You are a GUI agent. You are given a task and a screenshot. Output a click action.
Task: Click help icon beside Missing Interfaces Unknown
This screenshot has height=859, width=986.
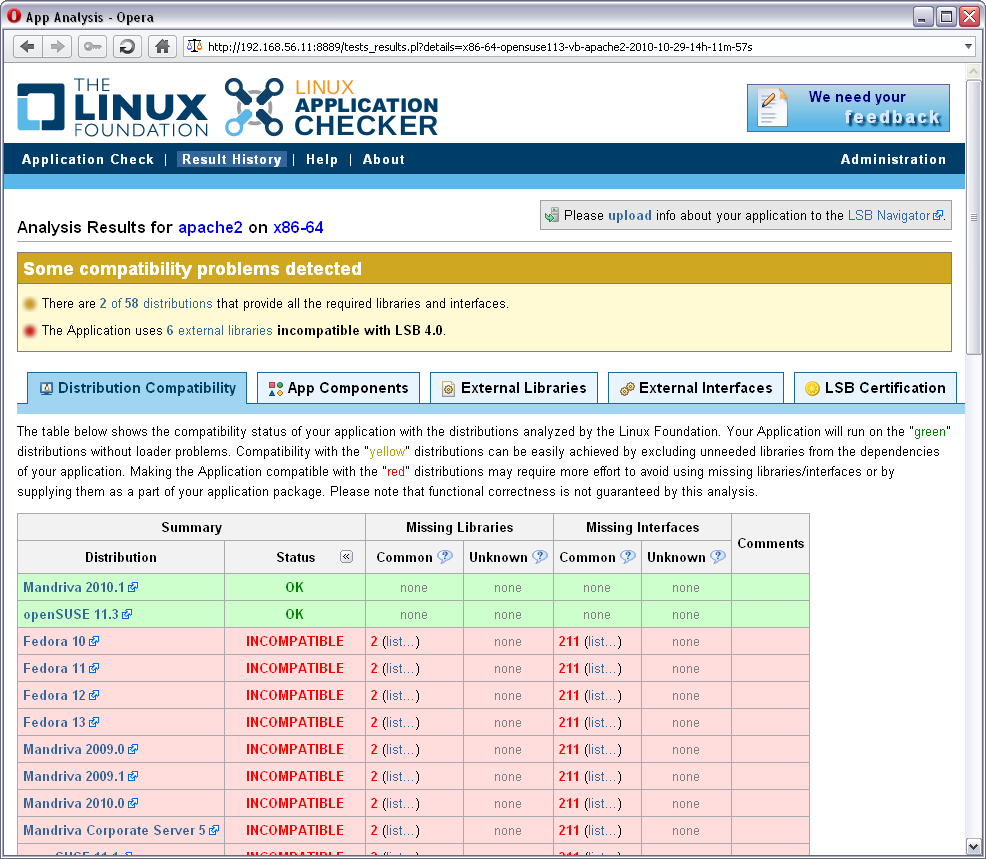pyautogui.click(x=717, y=557)
